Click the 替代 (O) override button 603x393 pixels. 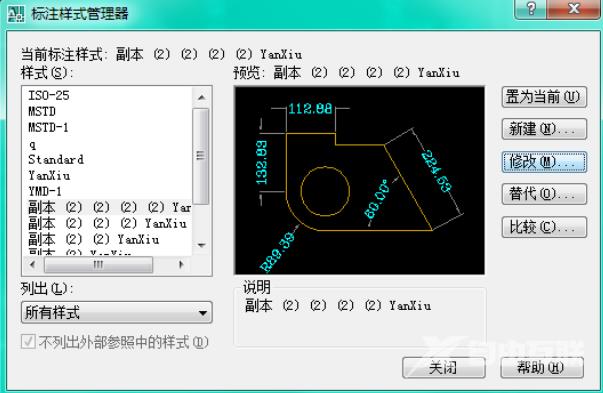pyautogui.click(x=544, y=194)
